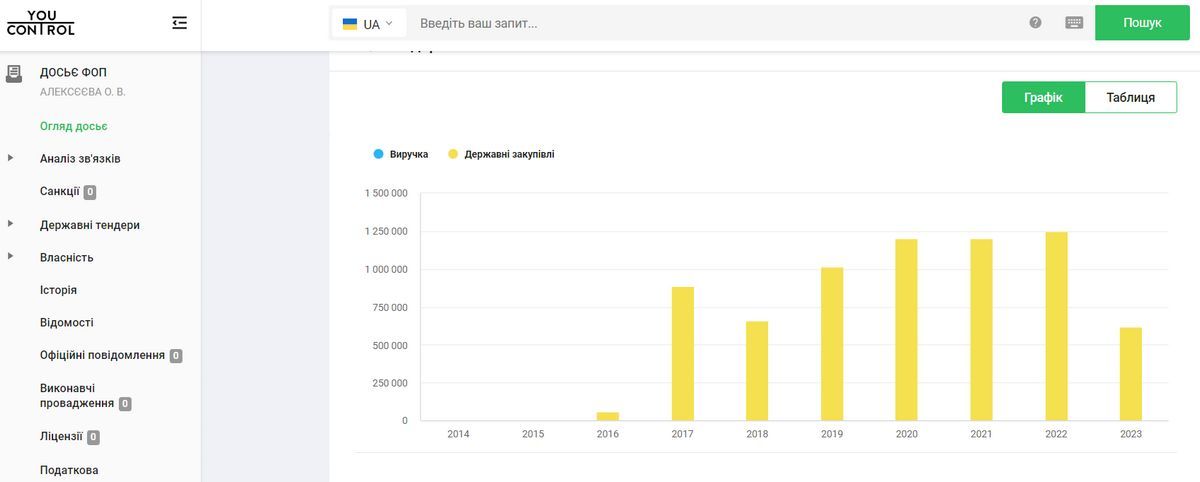Open the Історія sidebar link
Screen dimensions: 1200x482
(58, 290)
